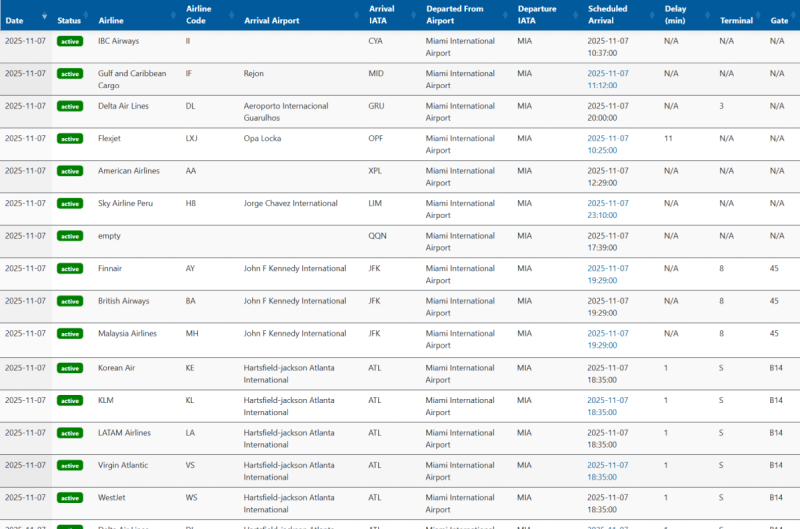800x529 pixels.
Task: Open Sky Airline Peru 23:10:00 arrival link
Action: point(608,209)
